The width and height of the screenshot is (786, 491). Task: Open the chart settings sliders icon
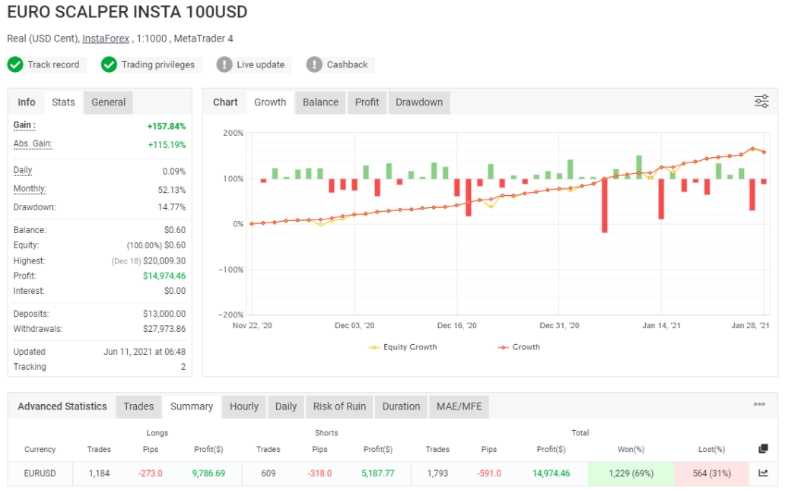761,101
